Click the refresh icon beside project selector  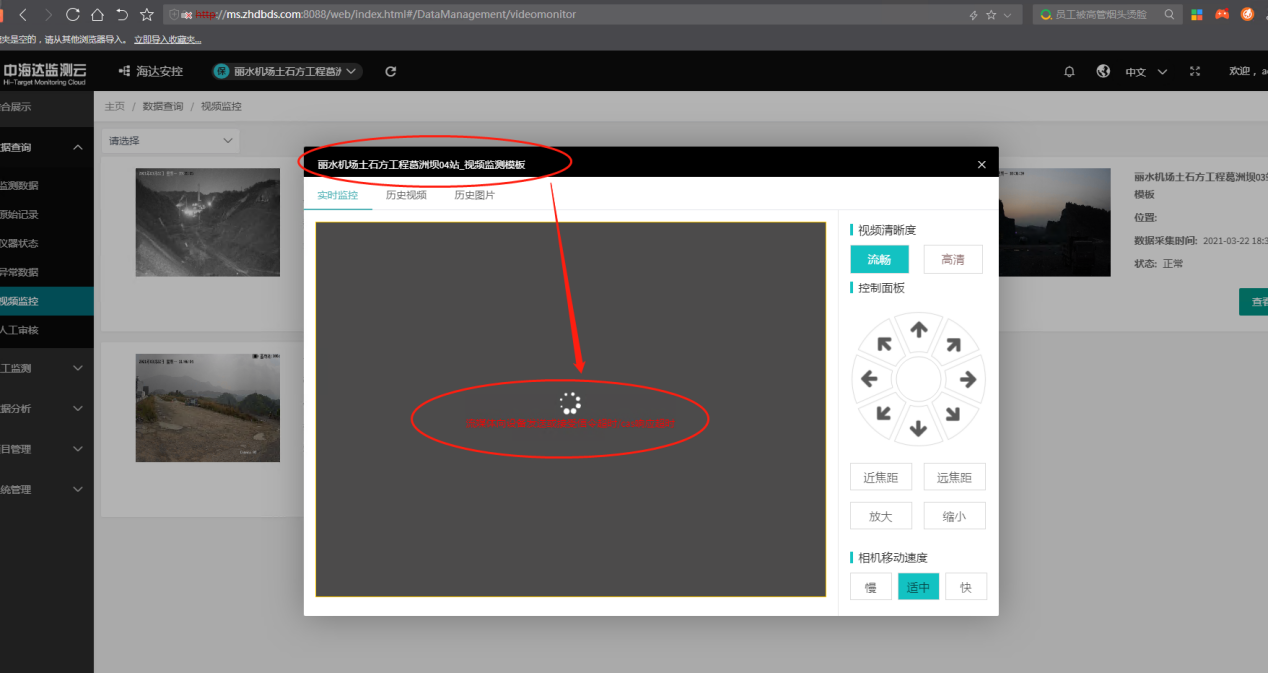tap(391, 72)
